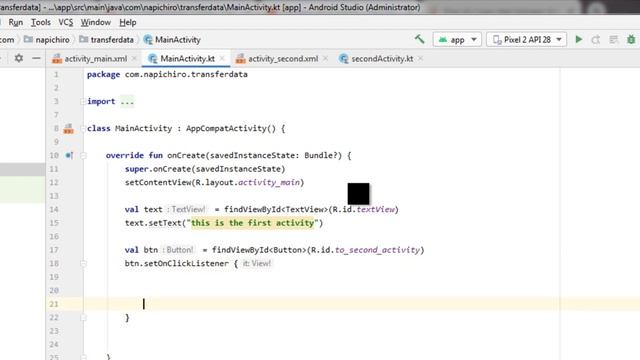The image size is (640, 360).
Task: Switch to the activity_second.xml tab
Action: [282, 59]
